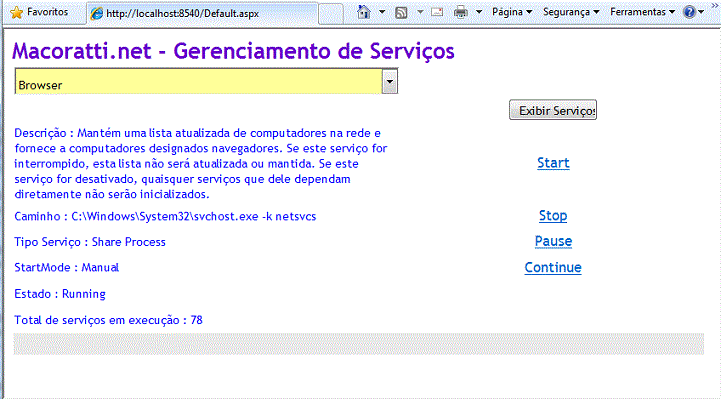Click the Print icon

[460, 12]
